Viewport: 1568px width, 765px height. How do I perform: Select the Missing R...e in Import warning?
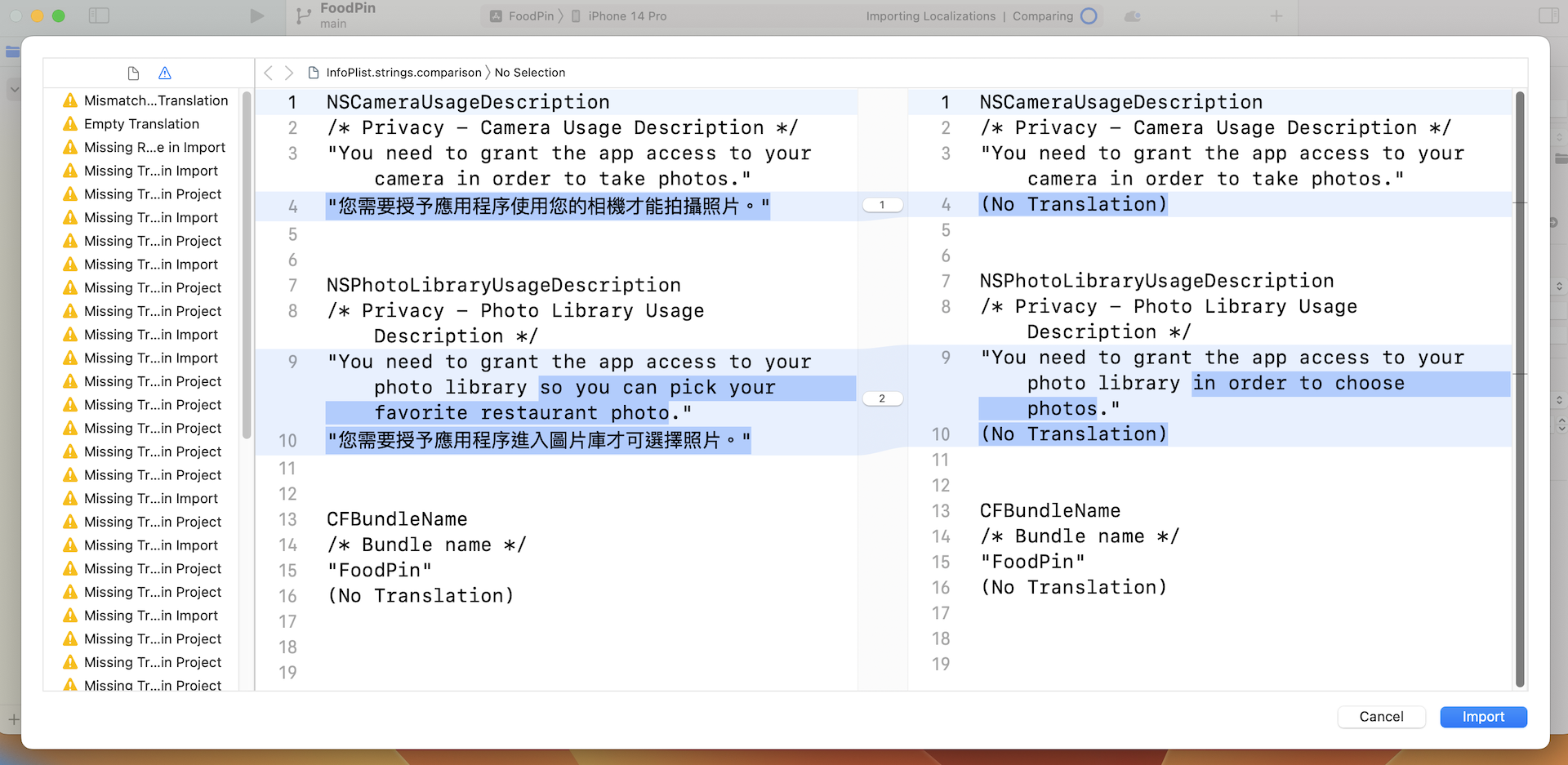154,148
